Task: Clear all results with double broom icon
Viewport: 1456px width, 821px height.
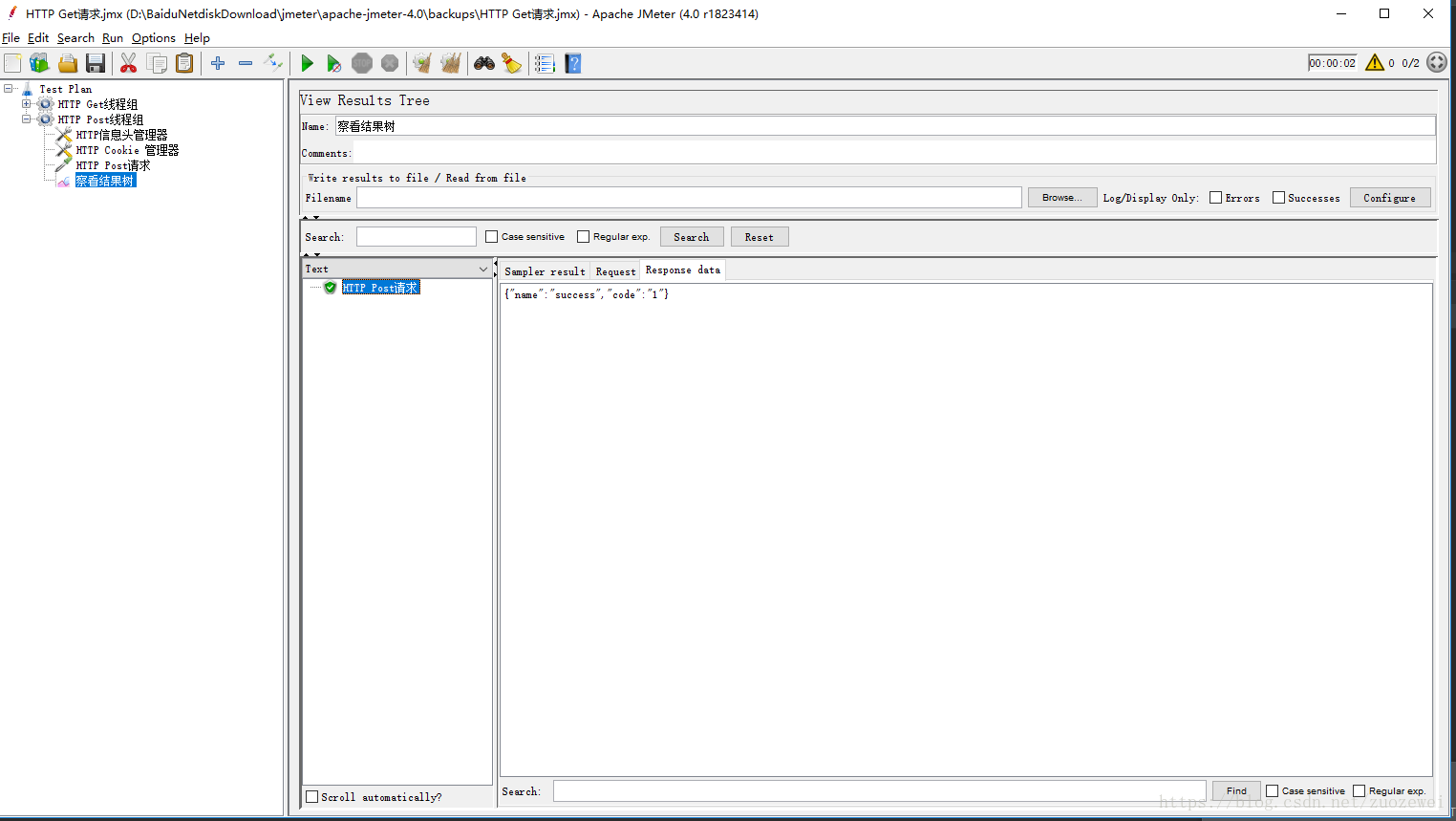Action: 451,63
